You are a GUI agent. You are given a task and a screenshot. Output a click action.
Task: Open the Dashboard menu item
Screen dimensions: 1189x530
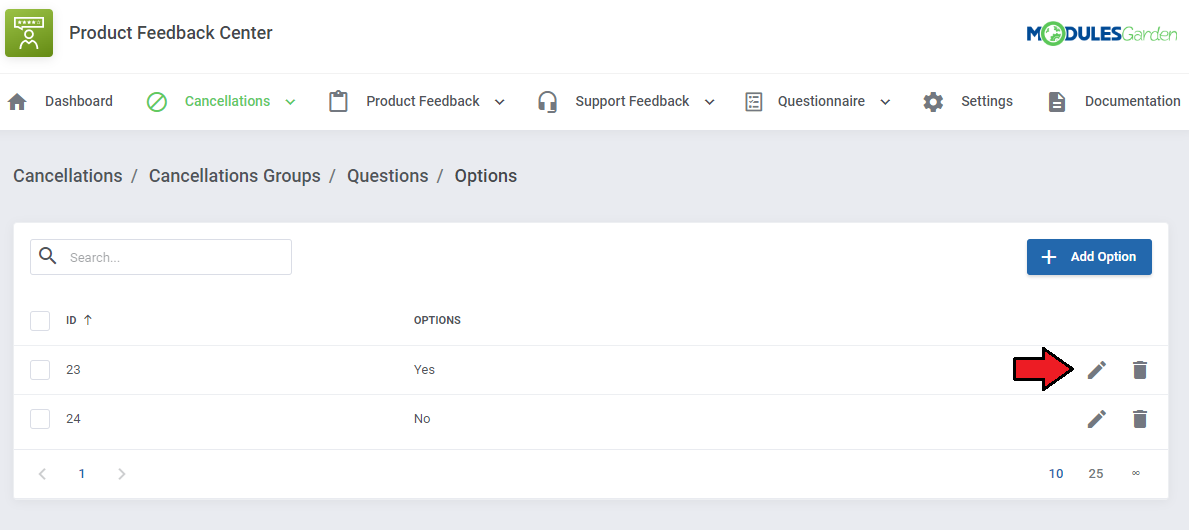click(79, 101)
